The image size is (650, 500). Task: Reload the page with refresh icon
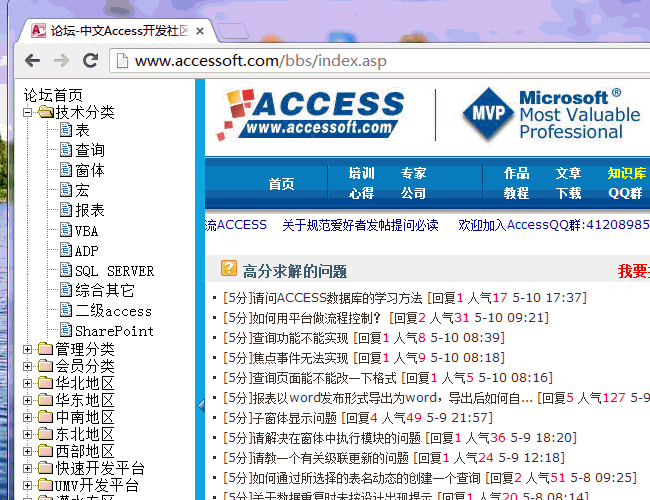[90, 61]
